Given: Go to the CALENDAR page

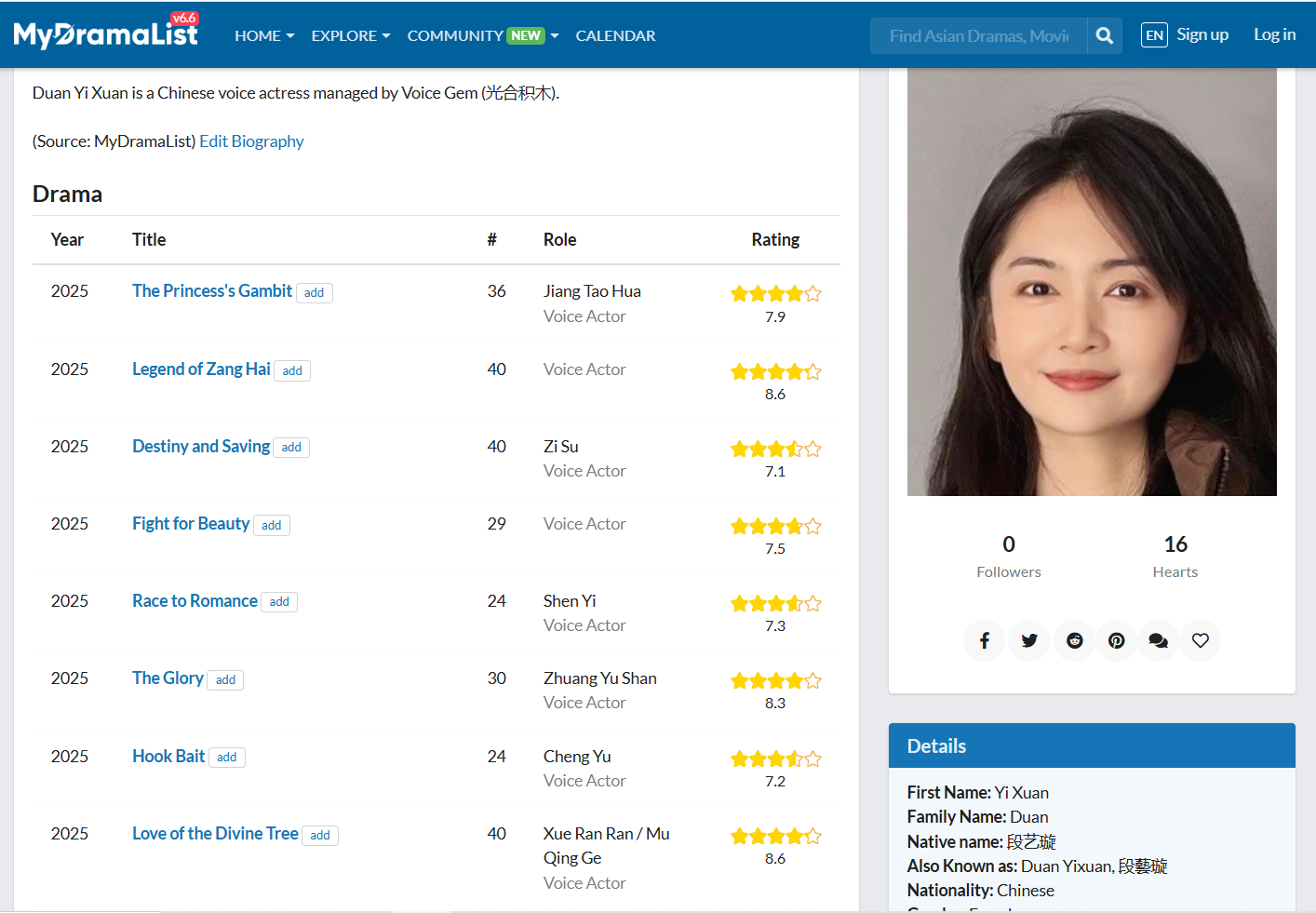Looking at the screenshot, I should (x=615, y=35).
